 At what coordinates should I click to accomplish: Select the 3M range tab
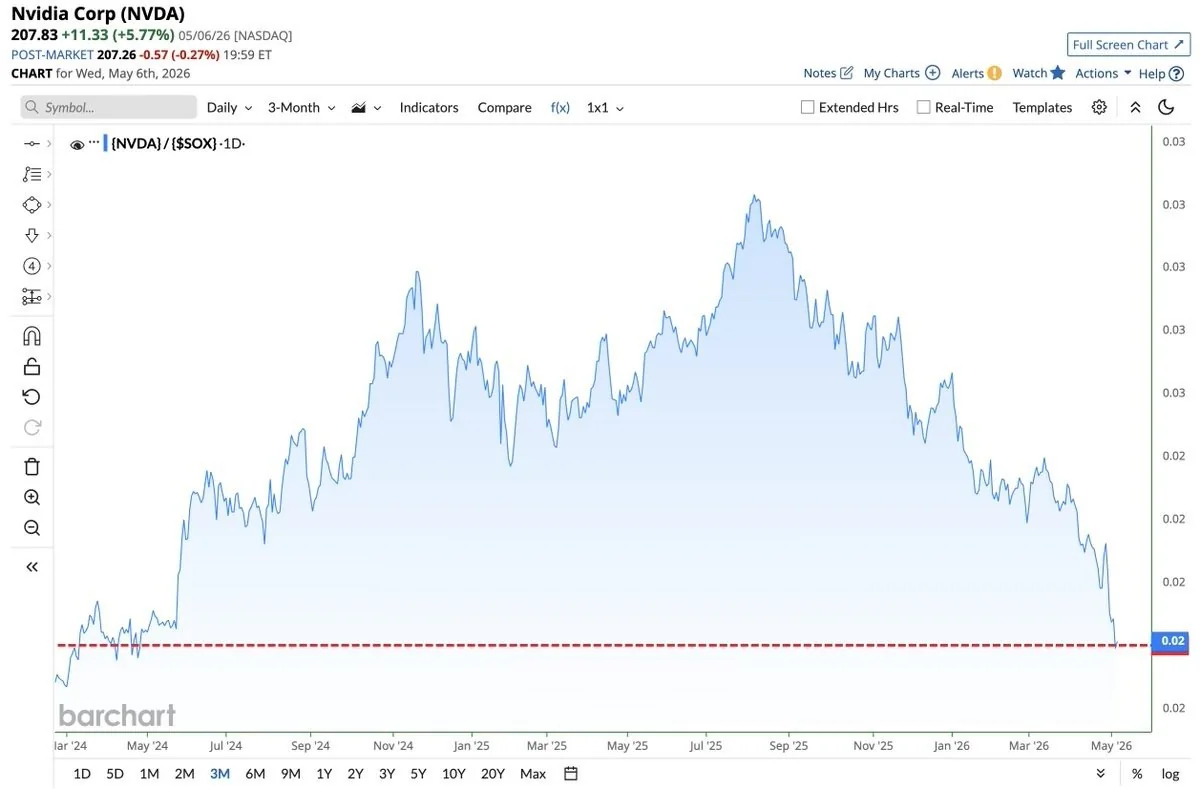[x=220, y=773]
